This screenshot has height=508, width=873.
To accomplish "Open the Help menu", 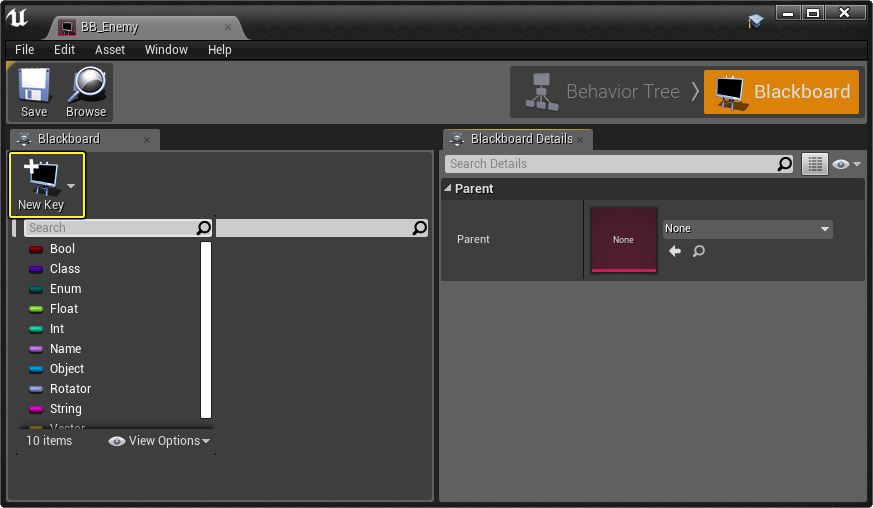I will point(219,50).
